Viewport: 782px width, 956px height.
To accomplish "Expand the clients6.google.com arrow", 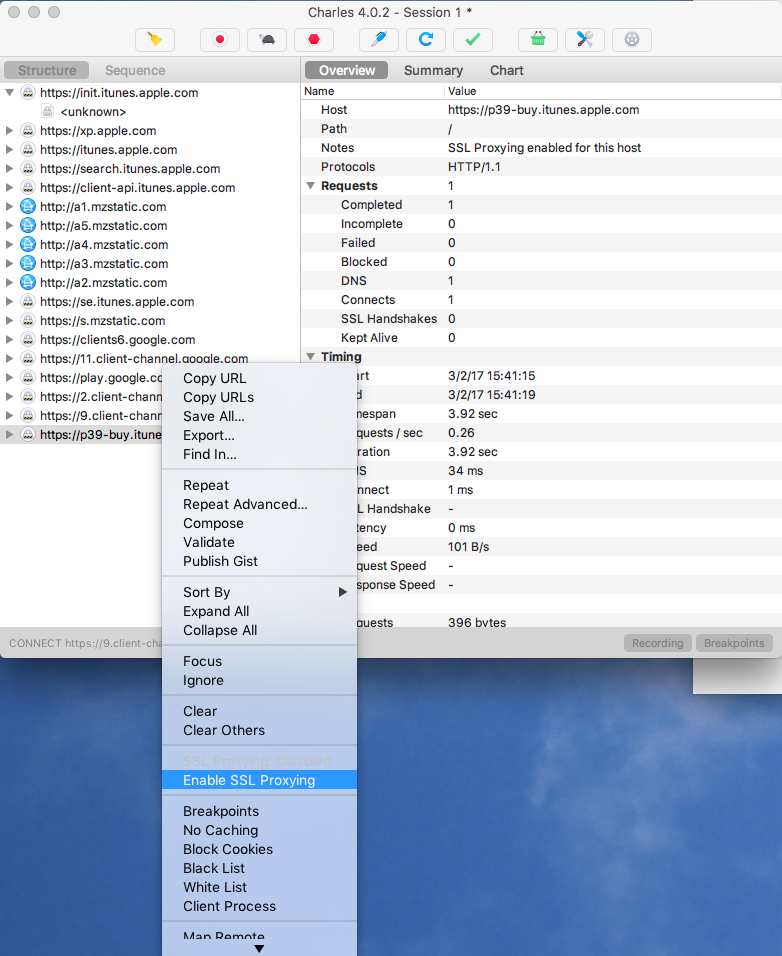I will click(10, 340).
